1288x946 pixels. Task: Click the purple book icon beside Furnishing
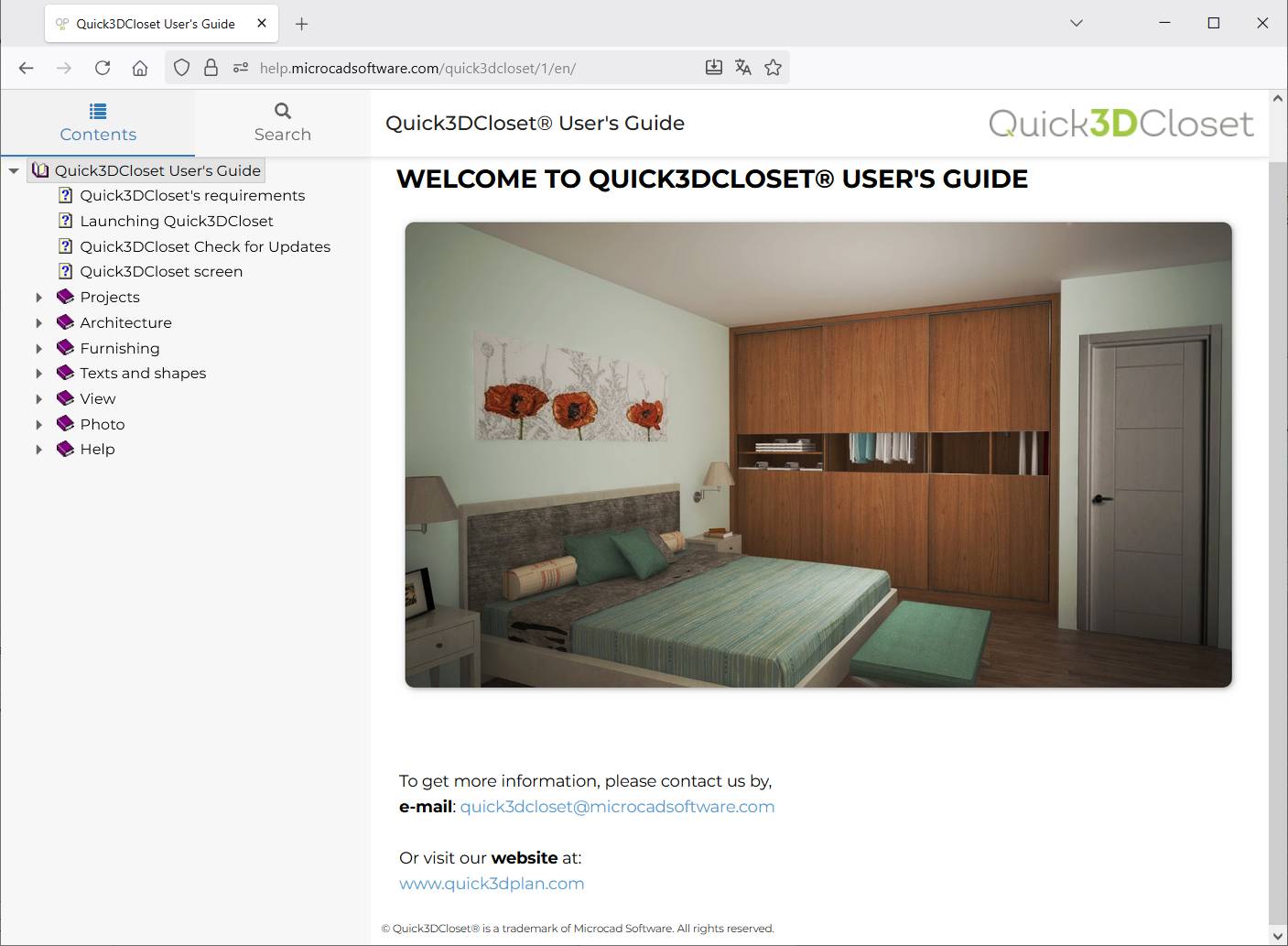click(x=65, y=348)
